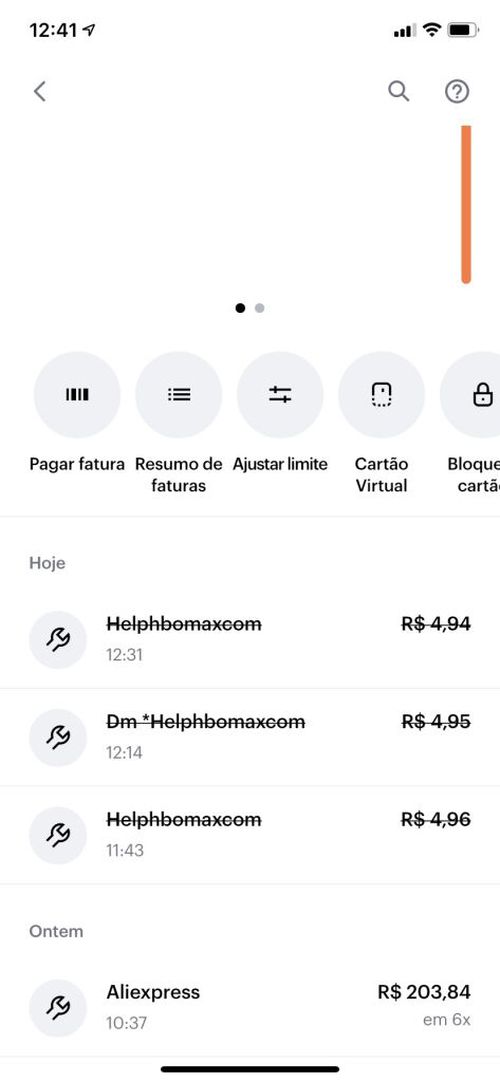
Task: Select the second carousel page dot
Action: [x=259, y=308]
